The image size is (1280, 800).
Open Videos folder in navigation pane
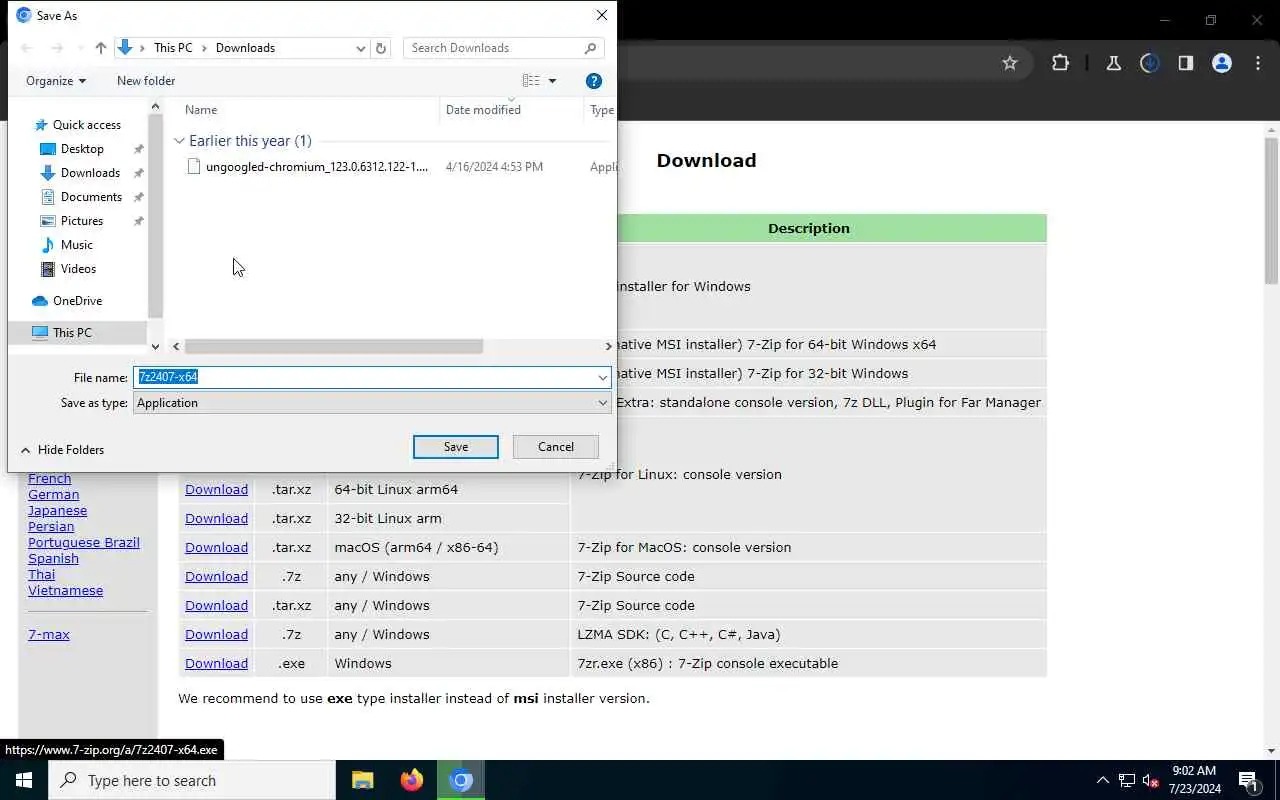click(78, 269)
